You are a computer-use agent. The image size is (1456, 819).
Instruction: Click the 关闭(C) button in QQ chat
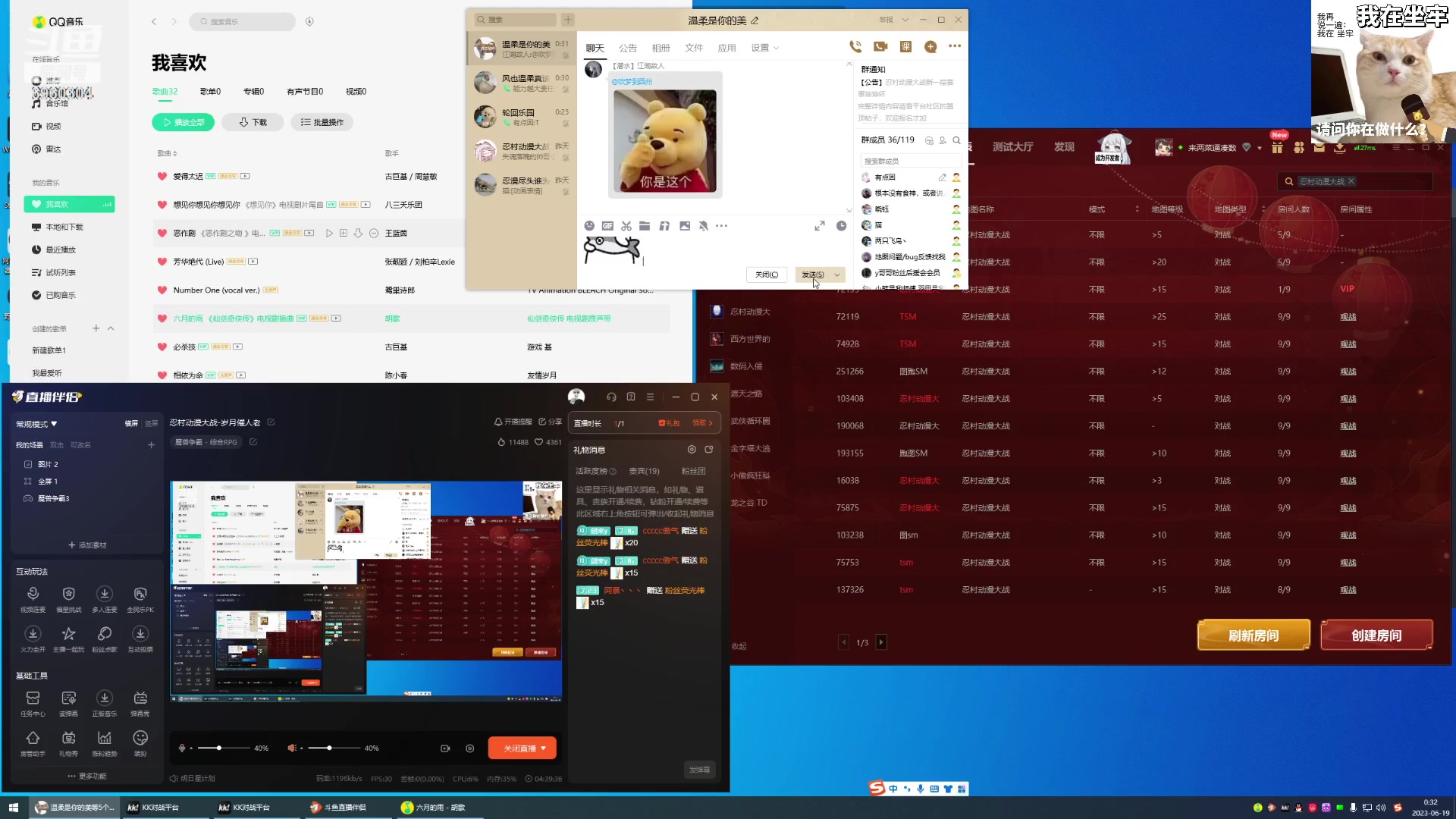pos(767,275)
